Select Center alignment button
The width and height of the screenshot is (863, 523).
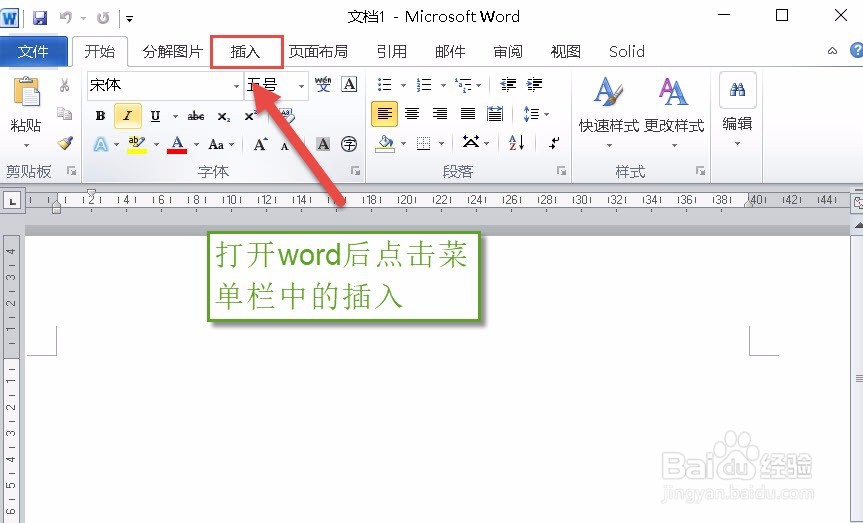tap(412, 114)
